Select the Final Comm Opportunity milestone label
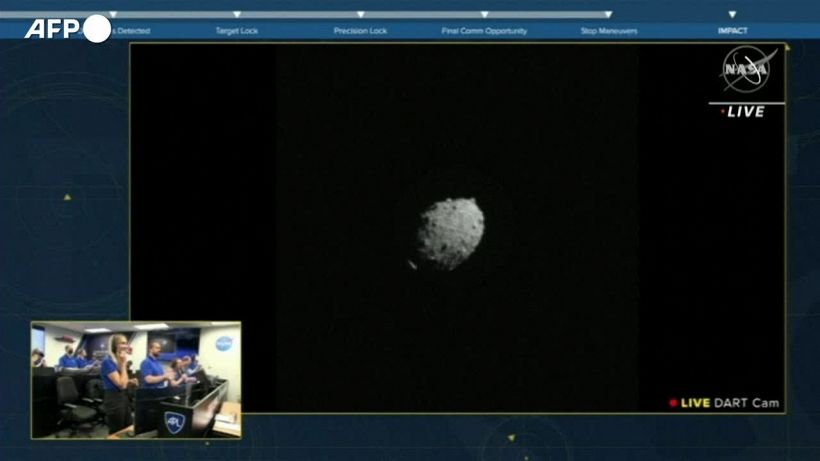Image resolution: width=820 pixels, height=461 pixels. pos(484,31)
